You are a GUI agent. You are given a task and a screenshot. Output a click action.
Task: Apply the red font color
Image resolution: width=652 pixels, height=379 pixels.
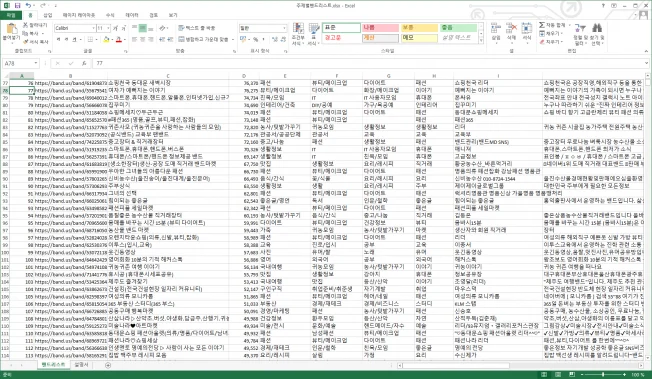(119, 40)
